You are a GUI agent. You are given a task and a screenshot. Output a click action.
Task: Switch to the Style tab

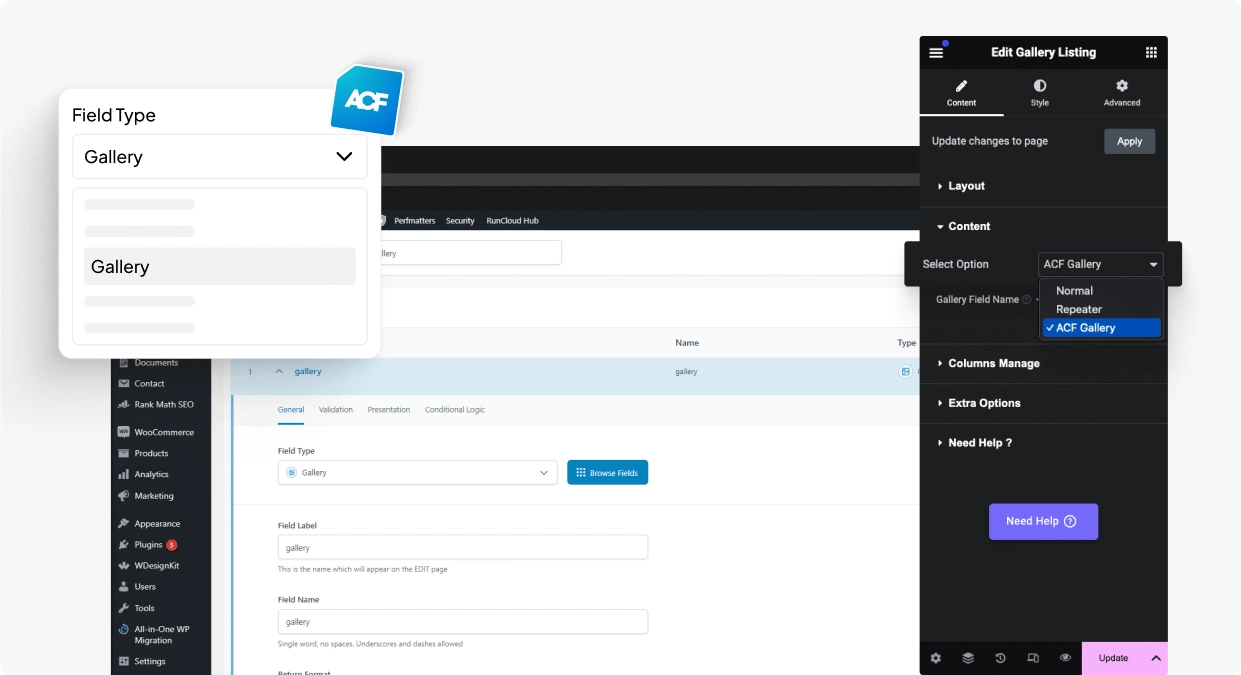click(x=1040, y=93)
